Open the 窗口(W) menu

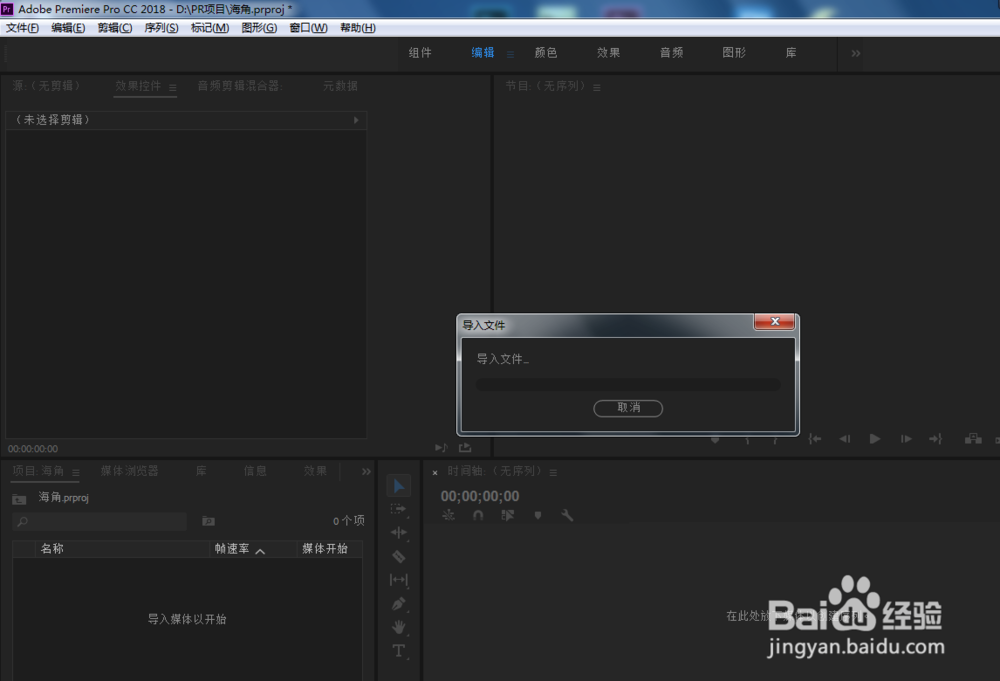click(x=308, y=27)
